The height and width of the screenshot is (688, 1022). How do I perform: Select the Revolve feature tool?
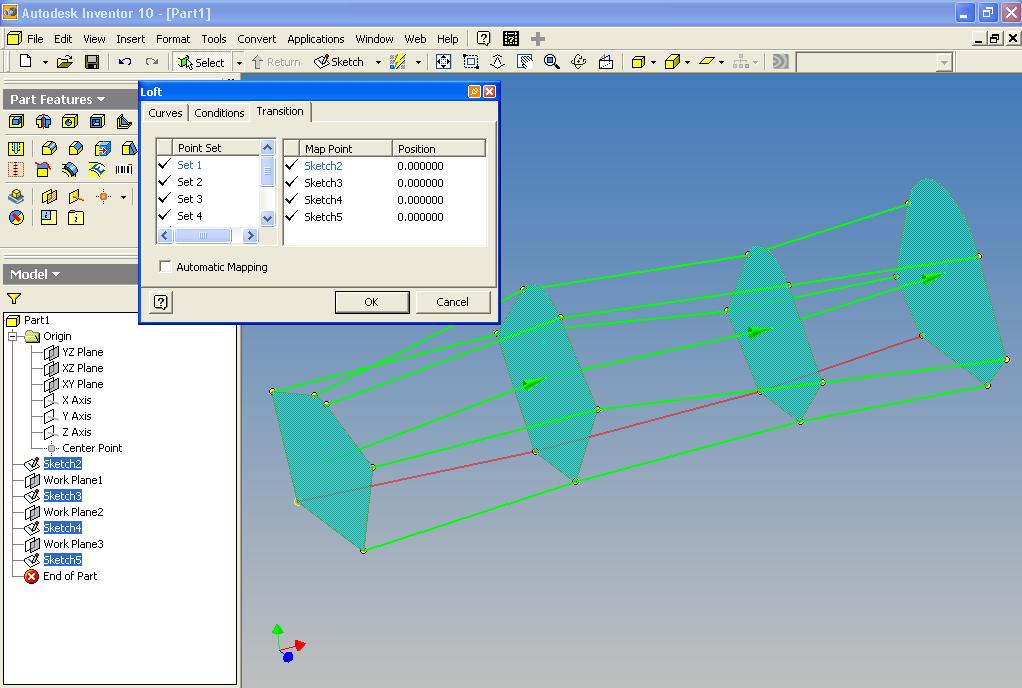pyautogui.click(x=43, y=121)
